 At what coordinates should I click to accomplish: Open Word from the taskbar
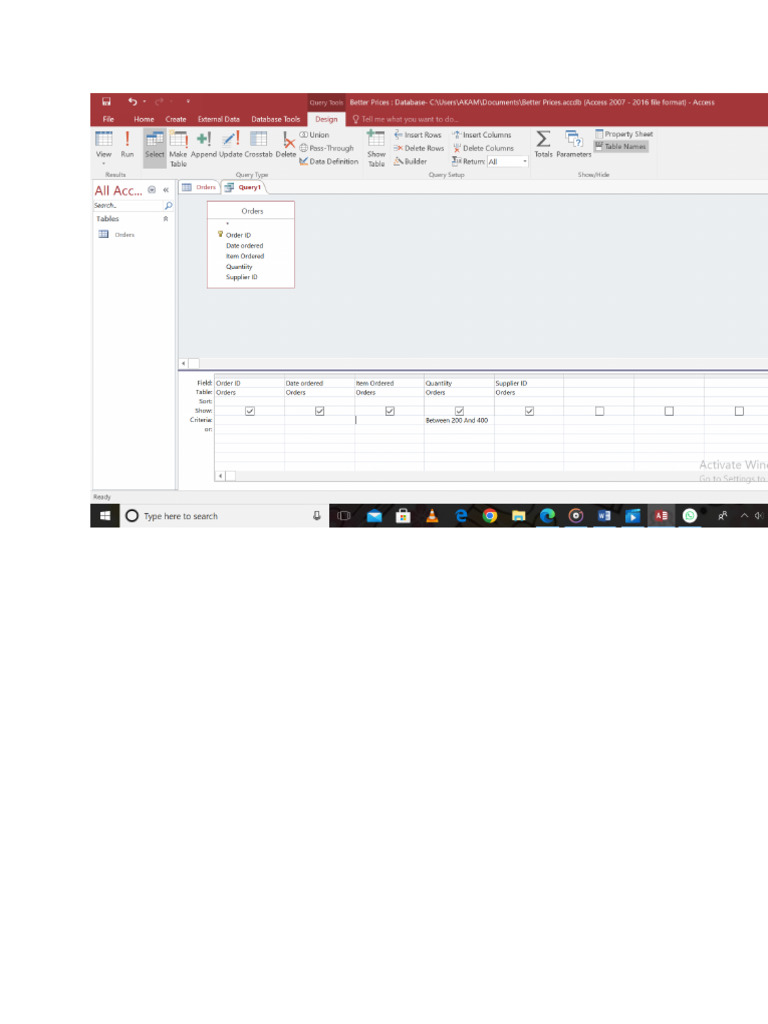(x=604, y=516)
